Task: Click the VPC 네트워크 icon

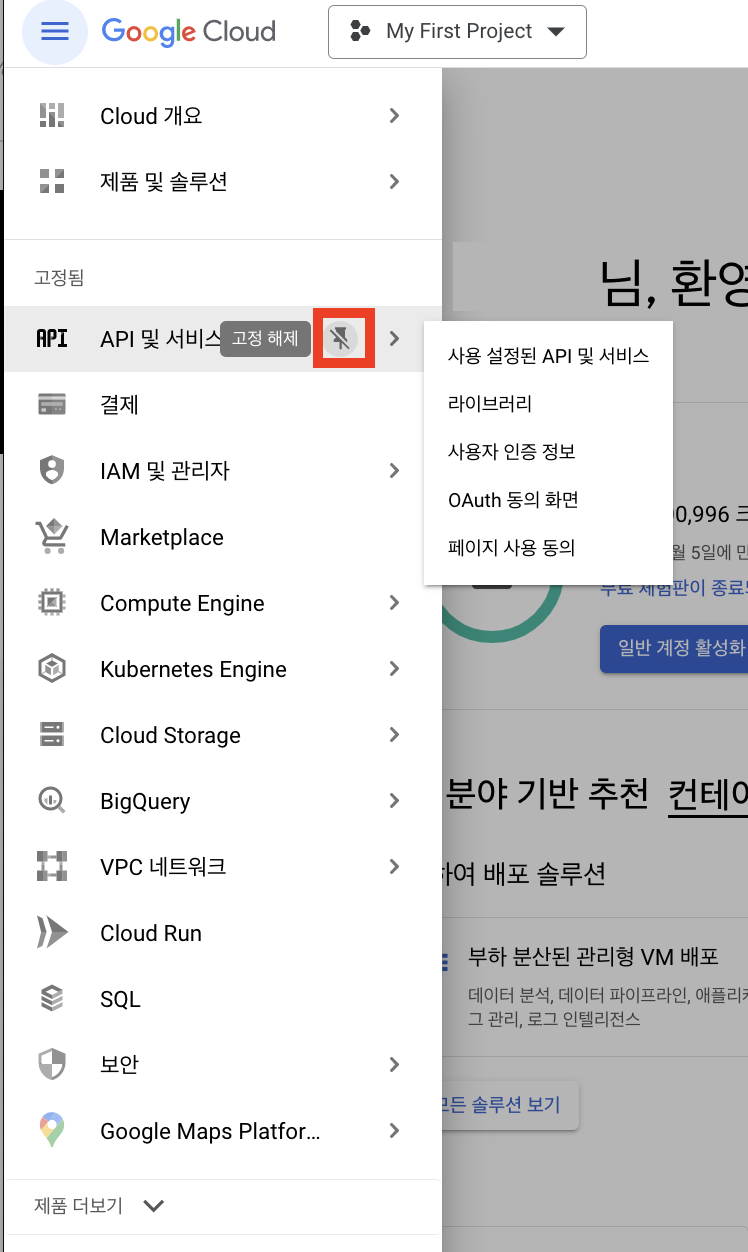Action: [x=52, y=867]
